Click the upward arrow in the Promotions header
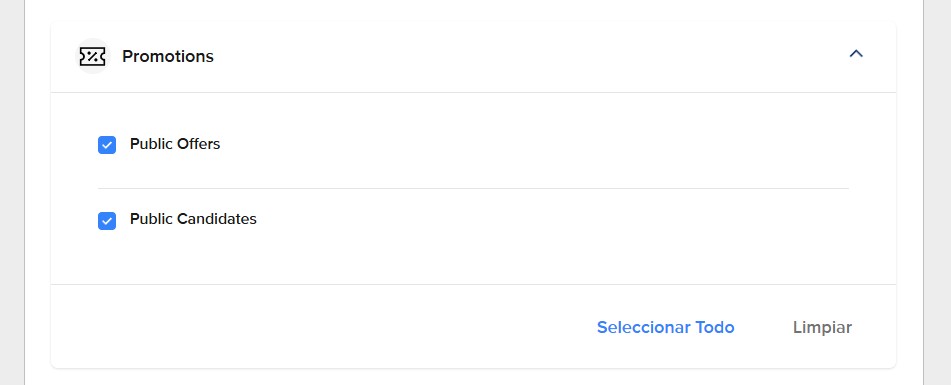 click(856, 54)
